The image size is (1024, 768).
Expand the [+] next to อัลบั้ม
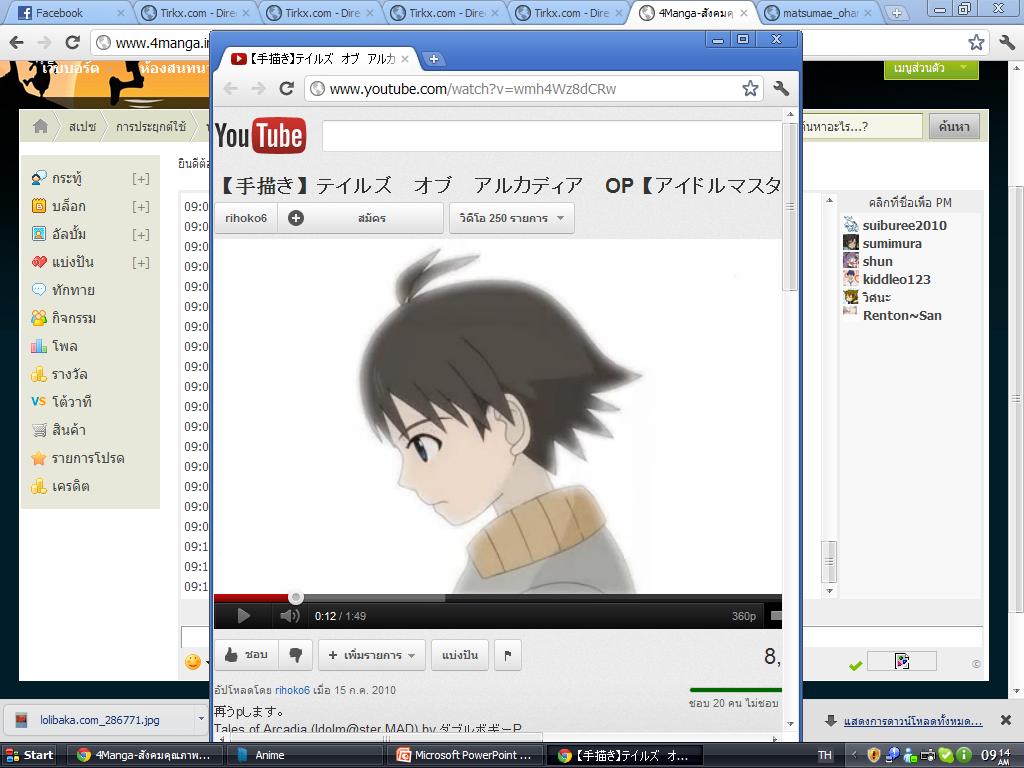coord(140,234)
